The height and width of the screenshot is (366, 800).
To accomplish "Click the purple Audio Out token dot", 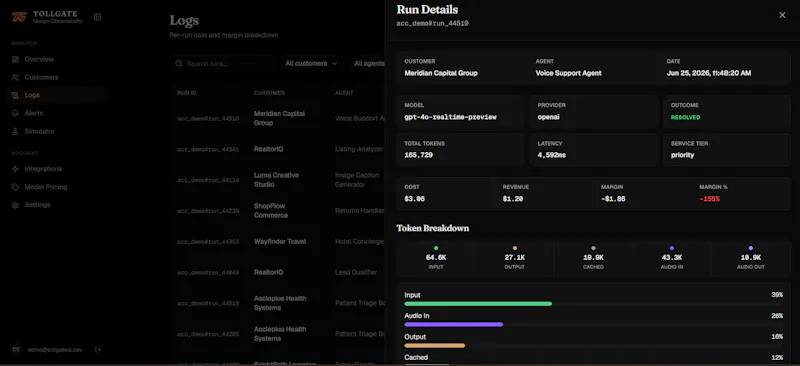I will [x=751, y=248].
